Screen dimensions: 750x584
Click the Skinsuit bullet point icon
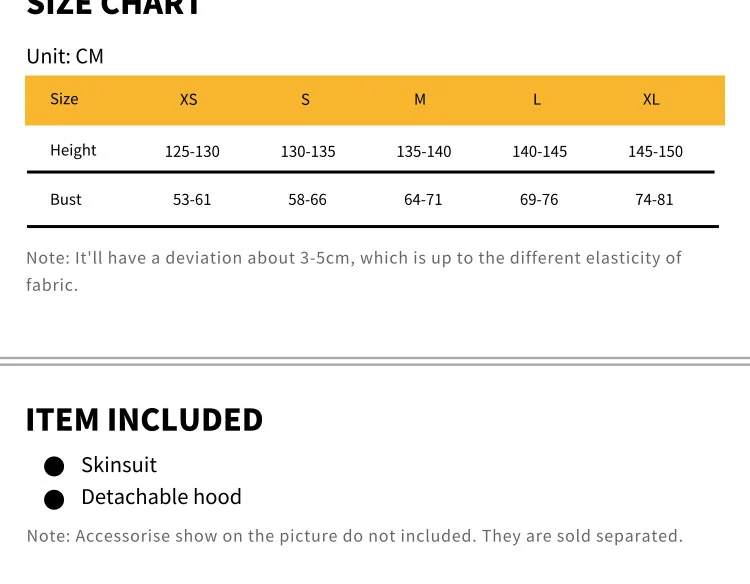tap(54, 466)
